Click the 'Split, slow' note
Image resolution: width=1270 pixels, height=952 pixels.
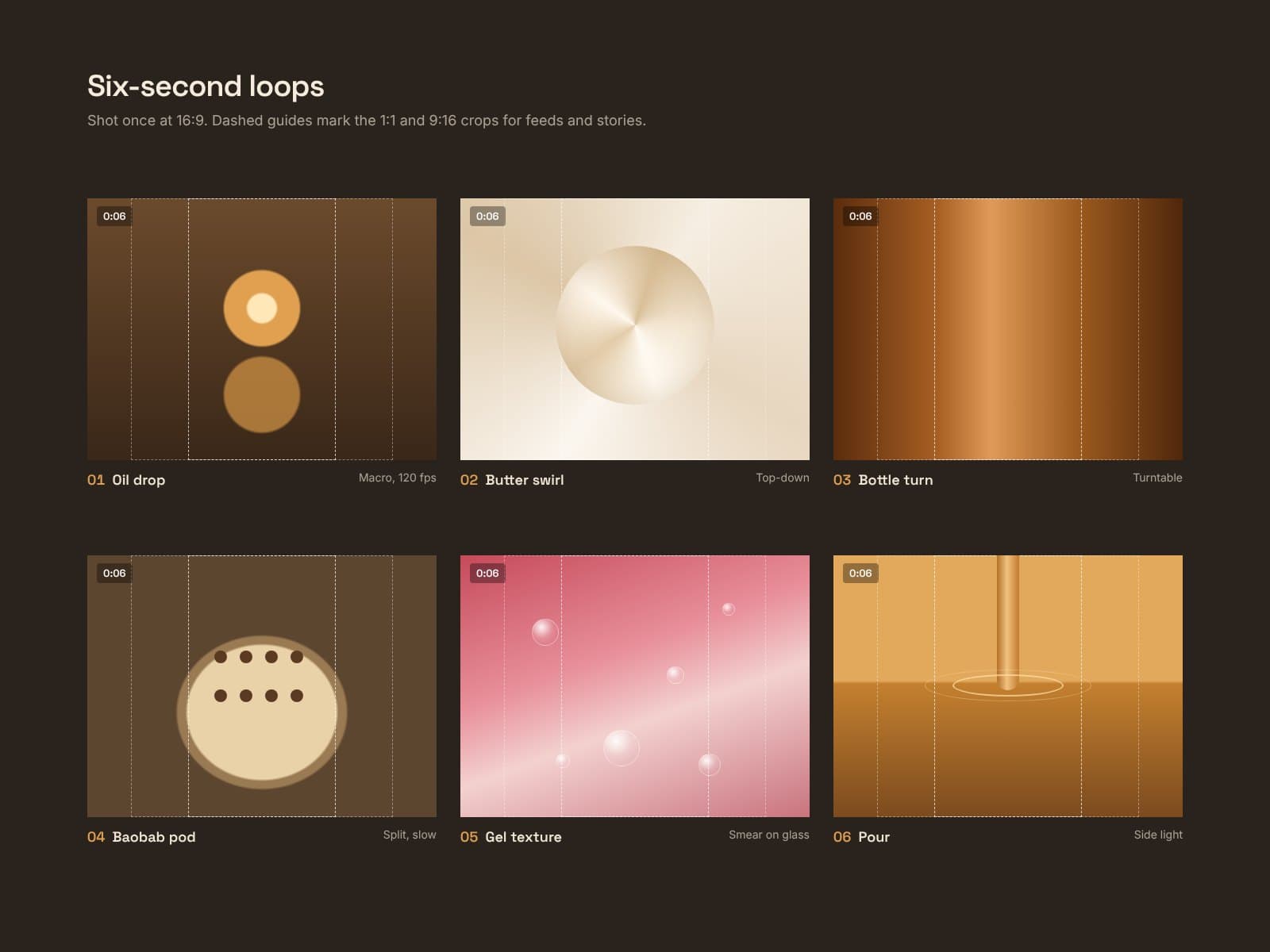410,835
